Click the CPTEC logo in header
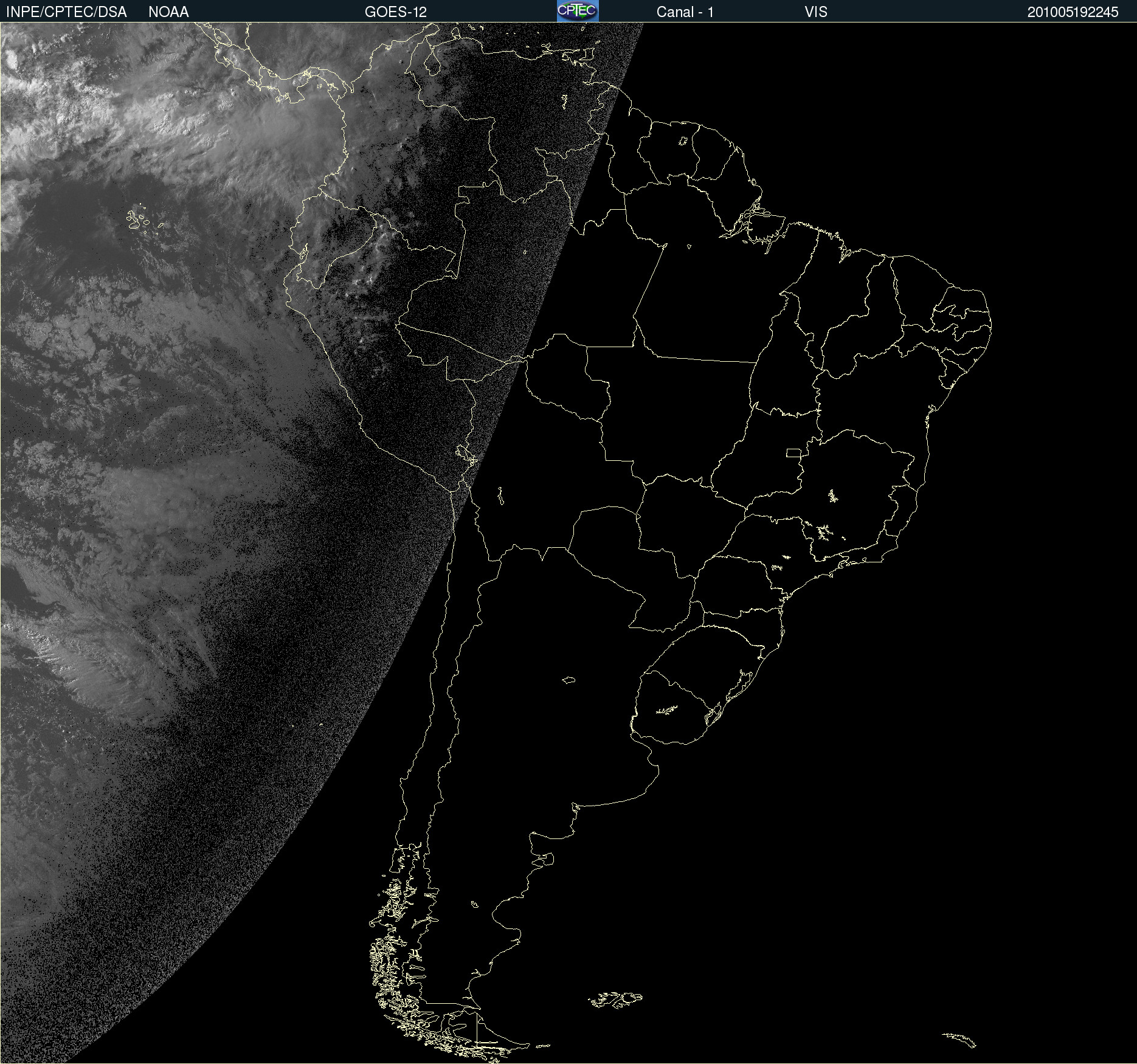This screenshot has width=1137, height=1064. pyautogui.click(x=578, y=11)
